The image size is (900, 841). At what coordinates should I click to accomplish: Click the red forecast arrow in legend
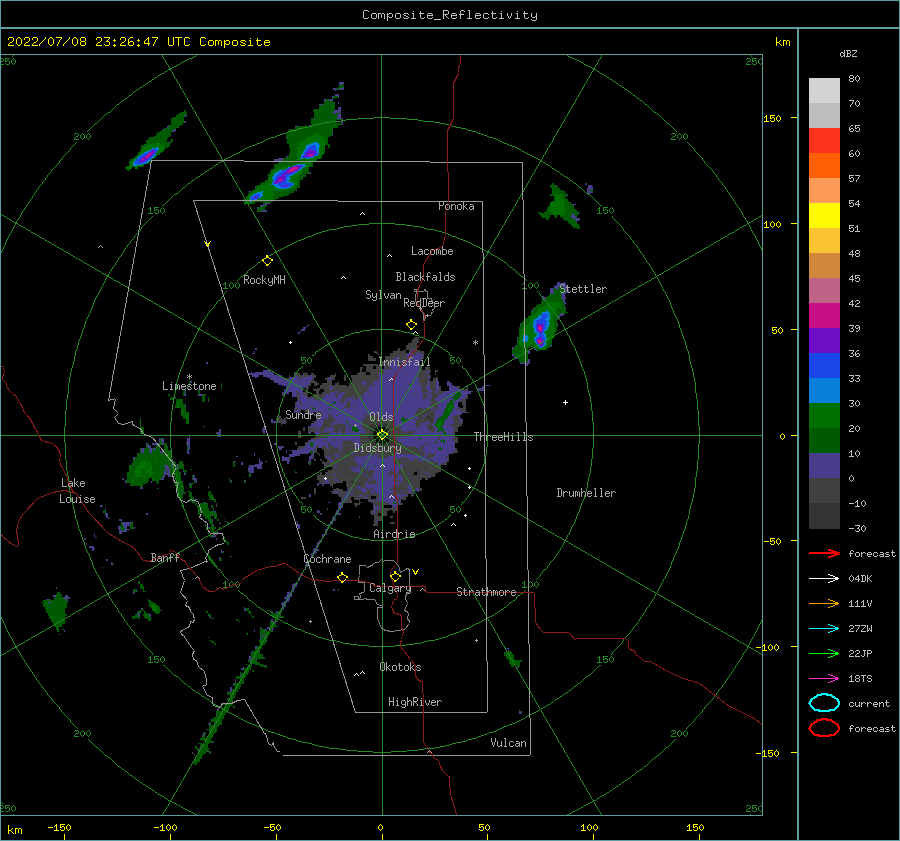824,553
